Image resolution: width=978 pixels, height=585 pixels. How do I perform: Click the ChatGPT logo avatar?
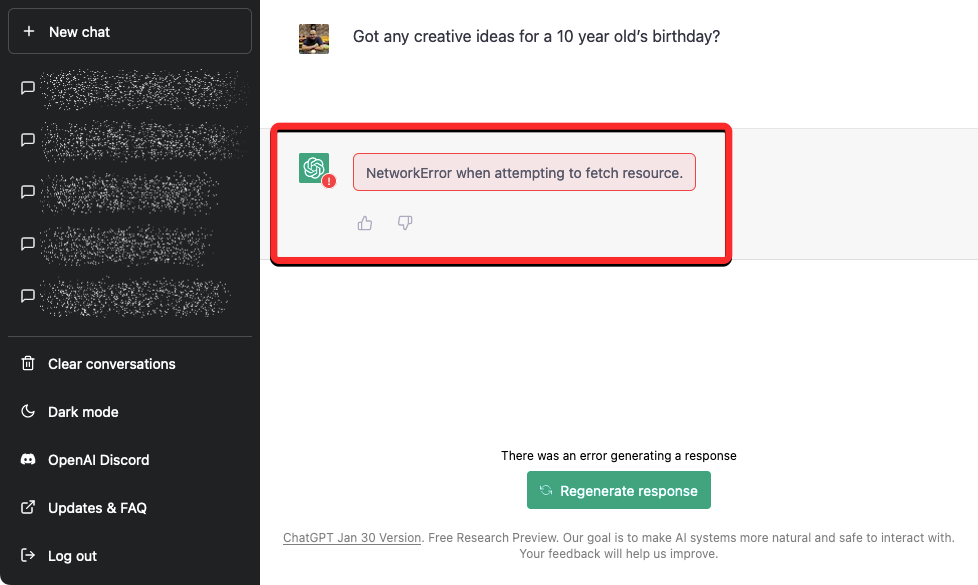pos(313,167)
